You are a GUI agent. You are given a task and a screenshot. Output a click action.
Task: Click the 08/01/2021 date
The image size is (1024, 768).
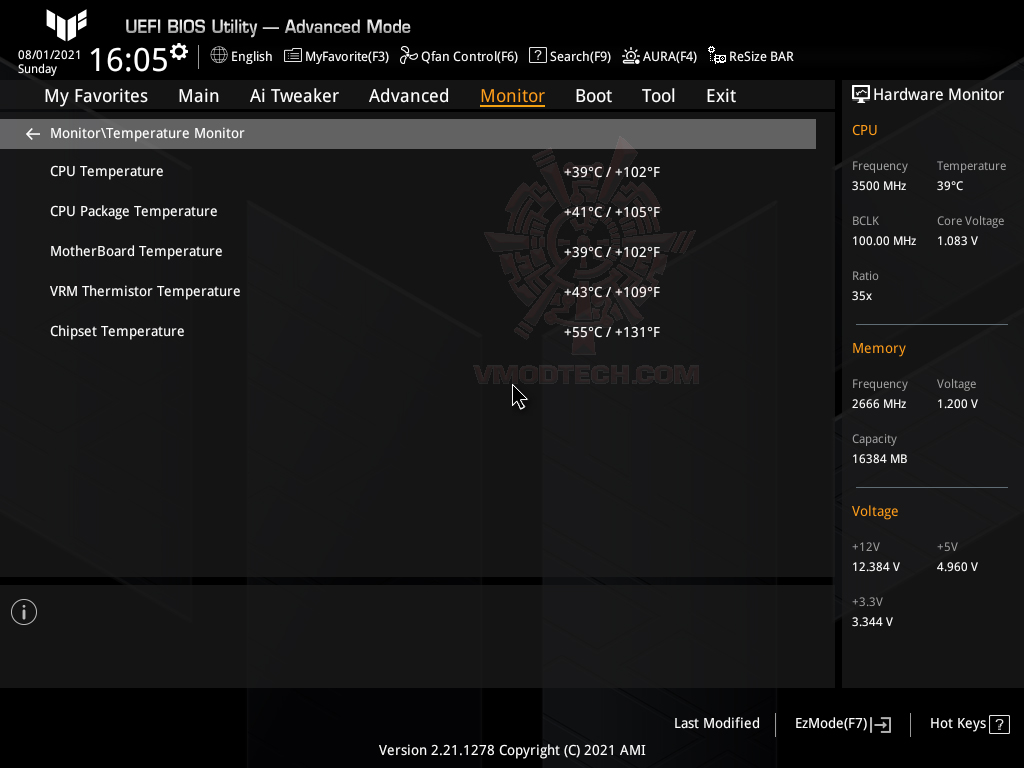tap(49, 55)
